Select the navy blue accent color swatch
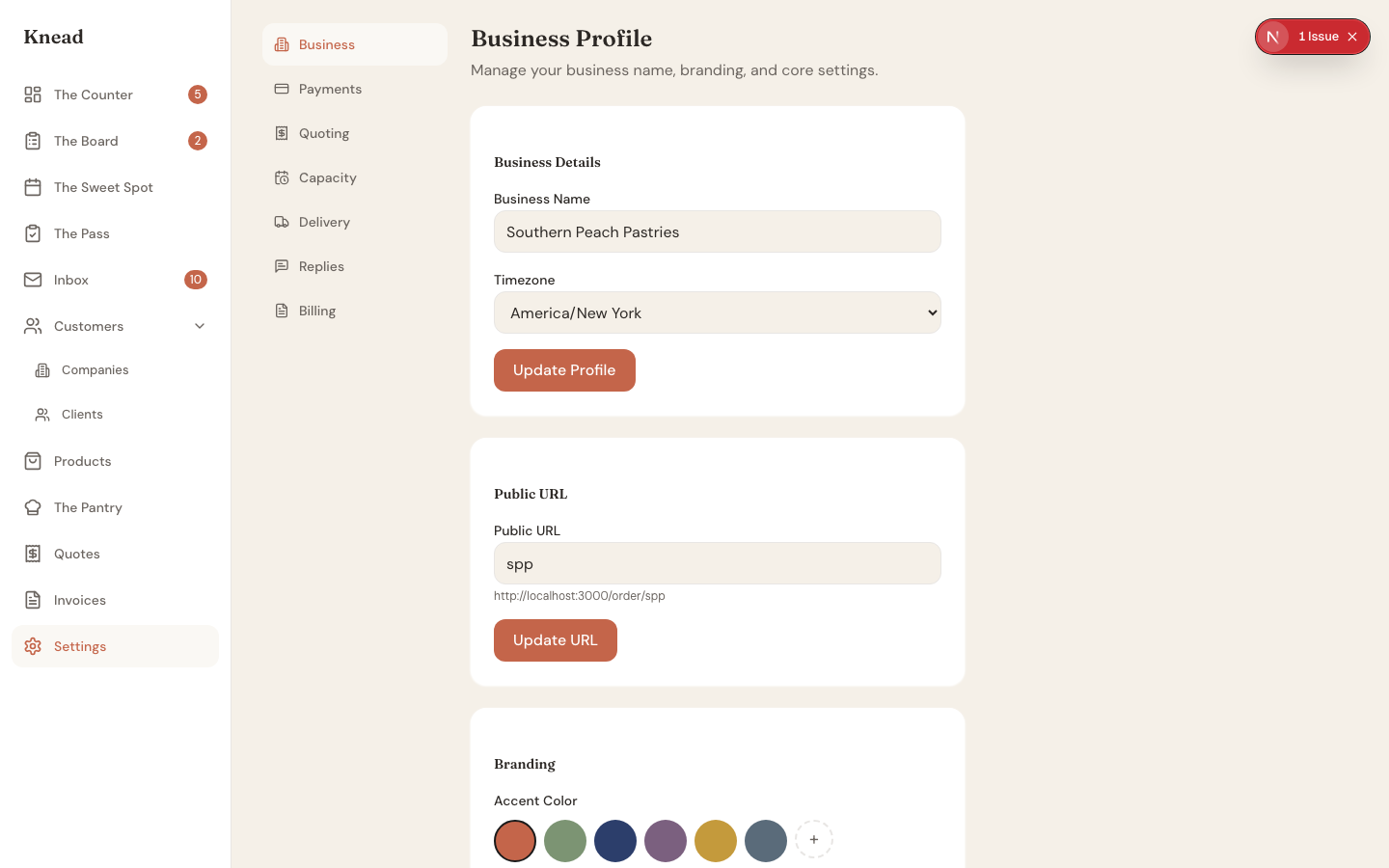This screenshot has width=1389, height=868. [x=615, y=841]
